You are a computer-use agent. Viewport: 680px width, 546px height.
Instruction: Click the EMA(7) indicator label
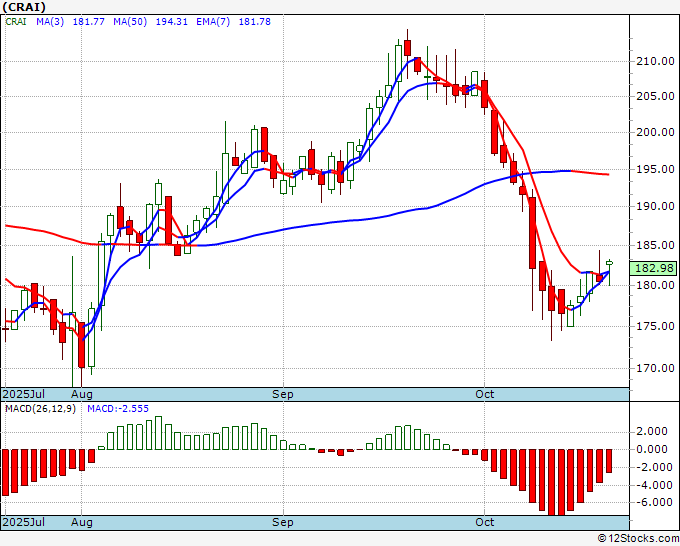click(213, 21)
